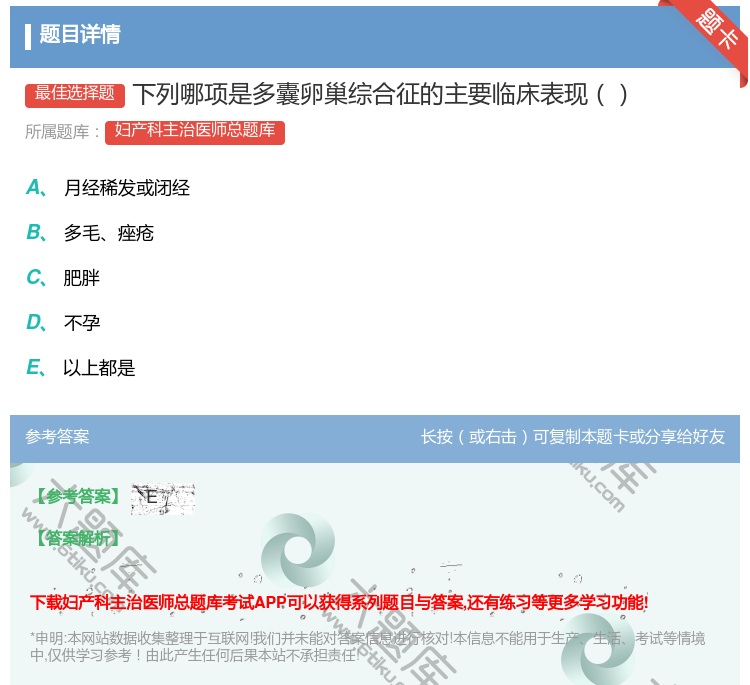
Task: Select option letter B
Action: (34, 232)
